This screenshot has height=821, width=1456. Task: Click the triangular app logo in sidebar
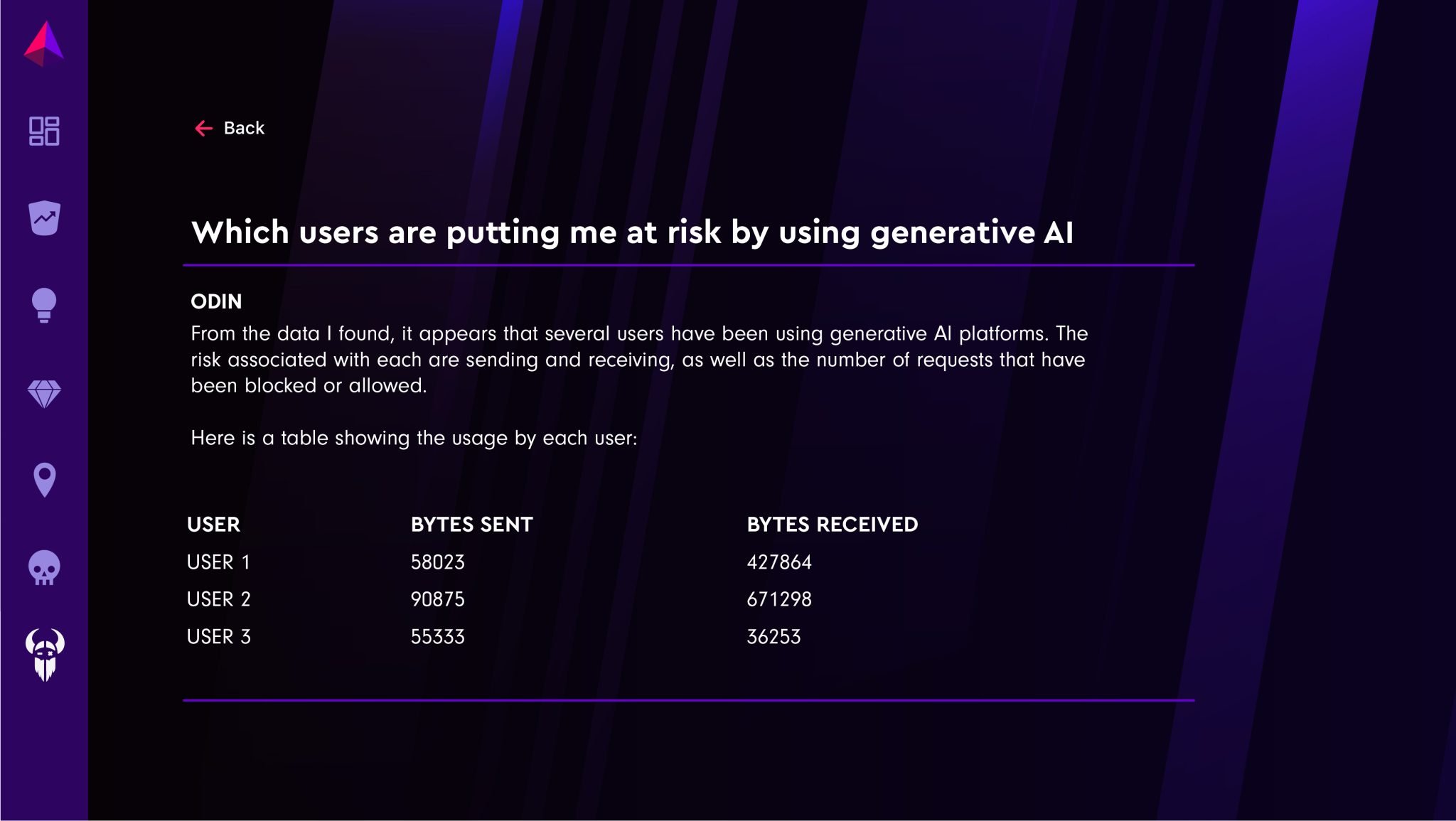coord(44,43)
